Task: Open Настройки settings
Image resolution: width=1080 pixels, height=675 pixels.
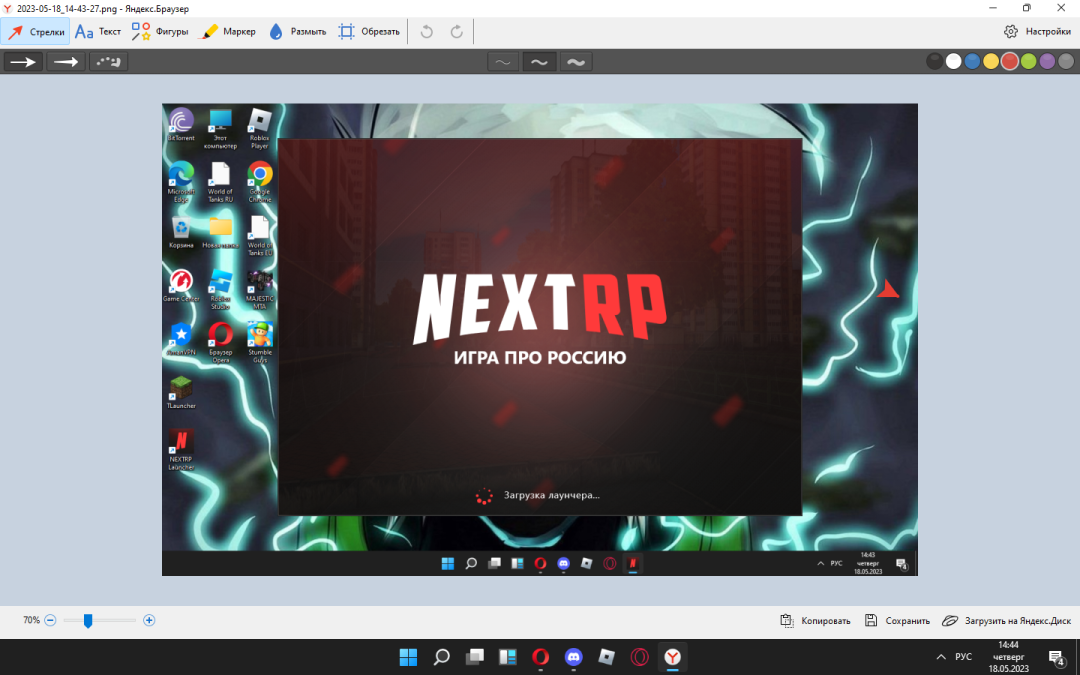Action: pos(1037,32)
